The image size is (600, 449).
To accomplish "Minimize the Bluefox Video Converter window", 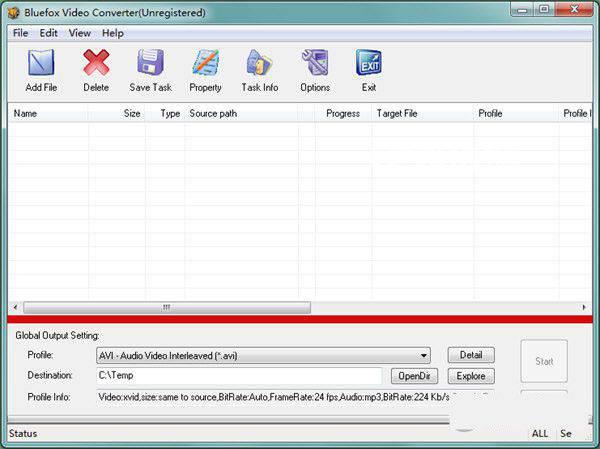I will (x=522, y=10).
